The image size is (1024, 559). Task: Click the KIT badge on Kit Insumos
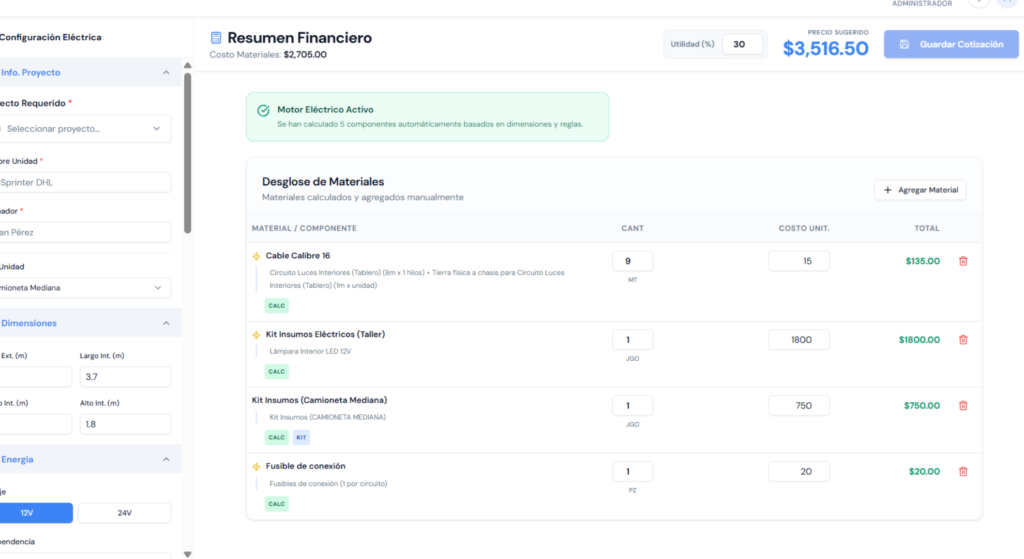[x=301, y=438]
